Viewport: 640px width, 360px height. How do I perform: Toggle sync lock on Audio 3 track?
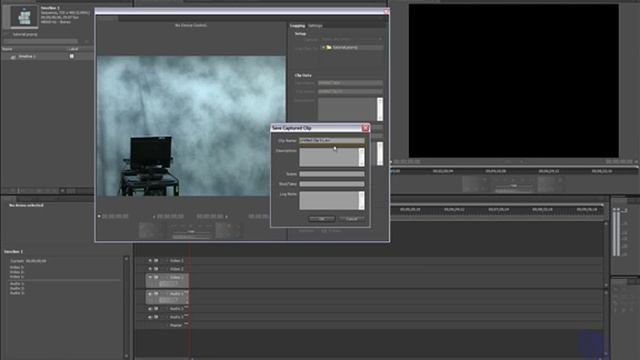pyautogui.click(x=156, y=317)
